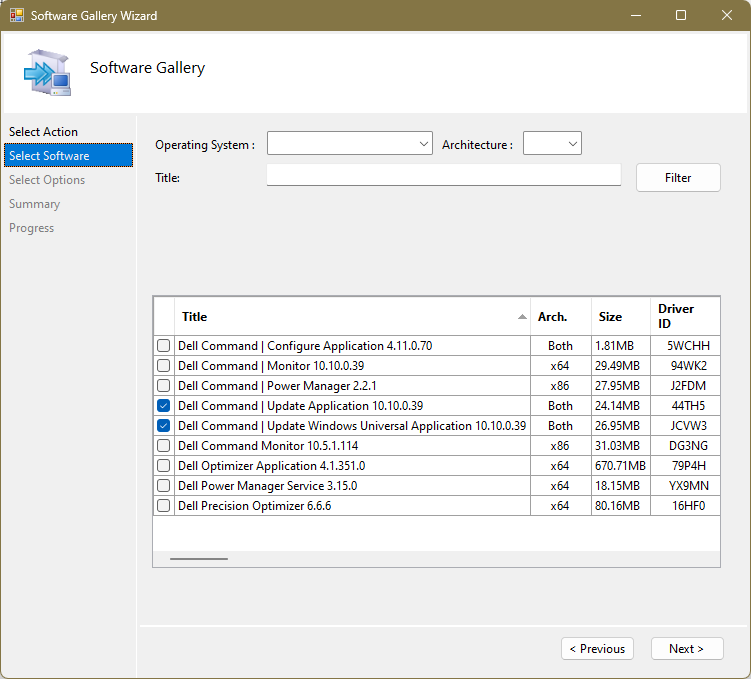Click Driver ID cell YX9MN

pyautogui.click(x=685, y=486)
